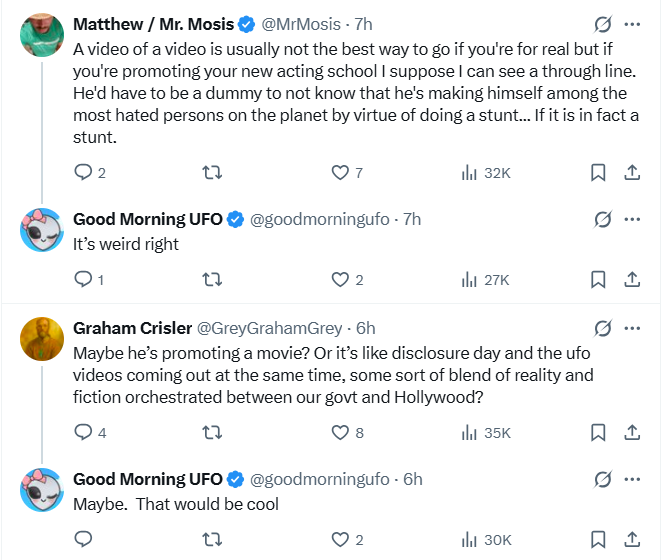Open more menu on last Good Morning UFO reply
This screenshot has height=560, width=665.
click(x=632, y=479)
